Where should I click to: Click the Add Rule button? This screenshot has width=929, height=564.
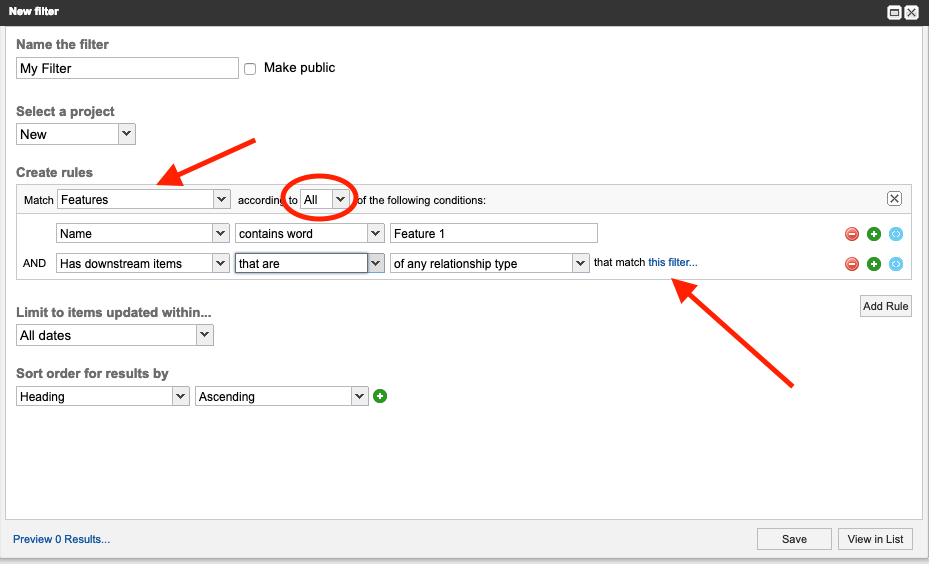pyautogui.click(x=885, y=306)
